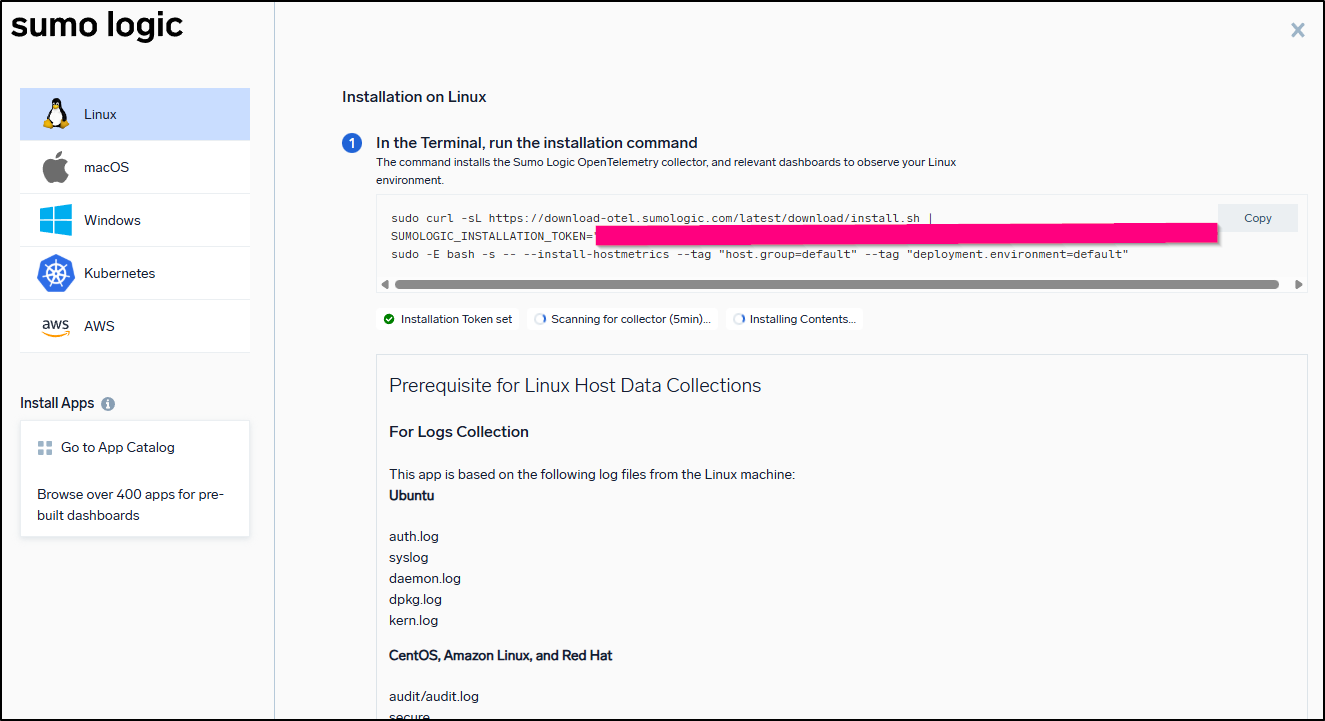Click inside the installation command text
This screenshot has width=1325, height=721.
pos(760,254)
